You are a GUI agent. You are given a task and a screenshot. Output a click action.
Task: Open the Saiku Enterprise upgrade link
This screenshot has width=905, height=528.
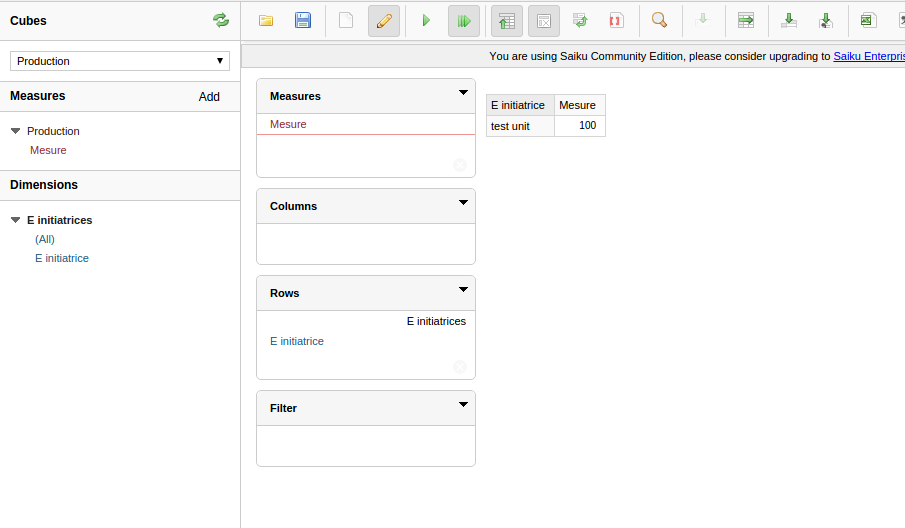tap(869, 56)
